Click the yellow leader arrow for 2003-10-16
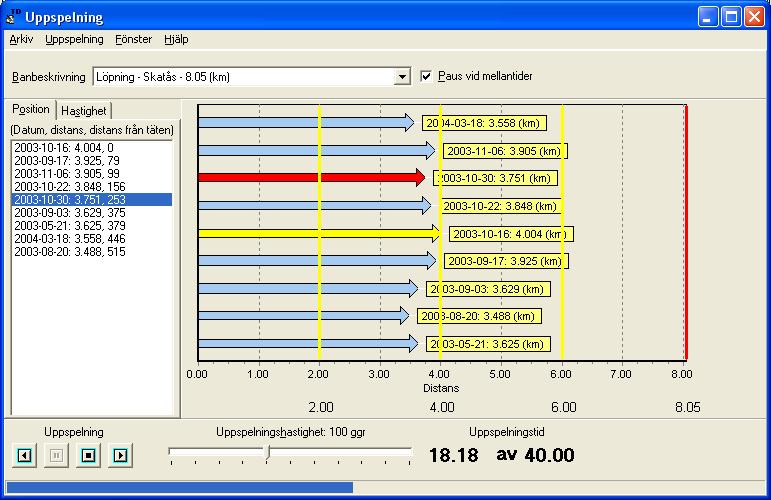 coord(320,233)
